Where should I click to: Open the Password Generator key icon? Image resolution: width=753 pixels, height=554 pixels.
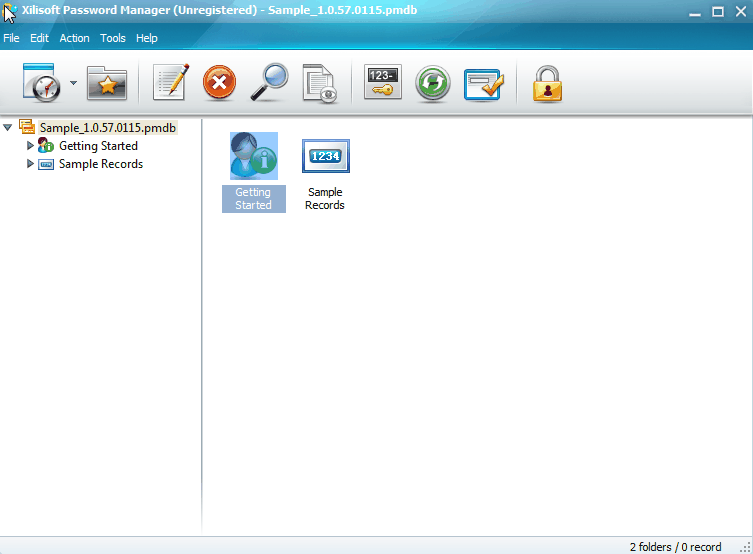tap(383, 82)
